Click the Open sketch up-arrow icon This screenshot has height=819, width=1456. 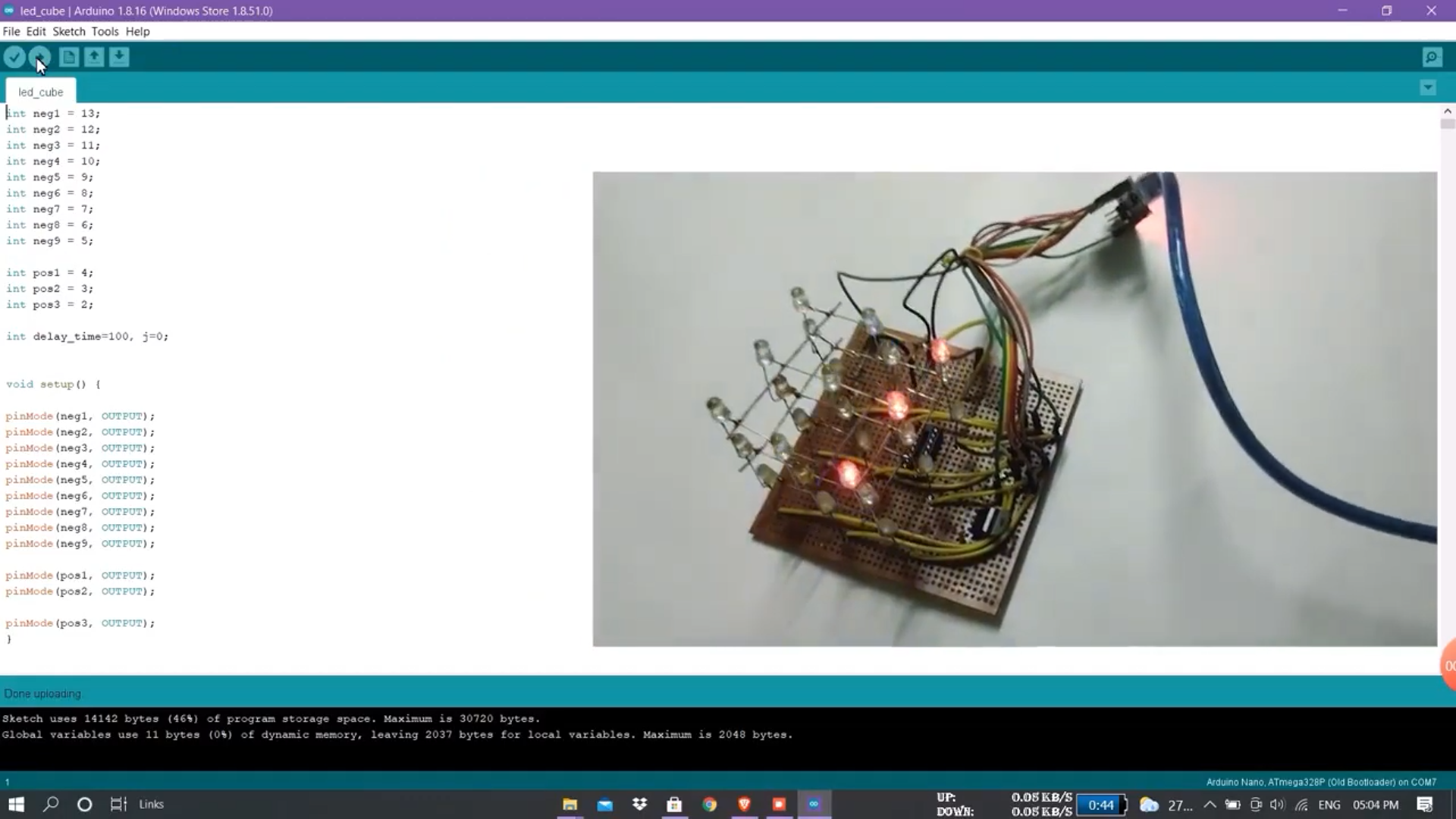click(x=94, y=57)
